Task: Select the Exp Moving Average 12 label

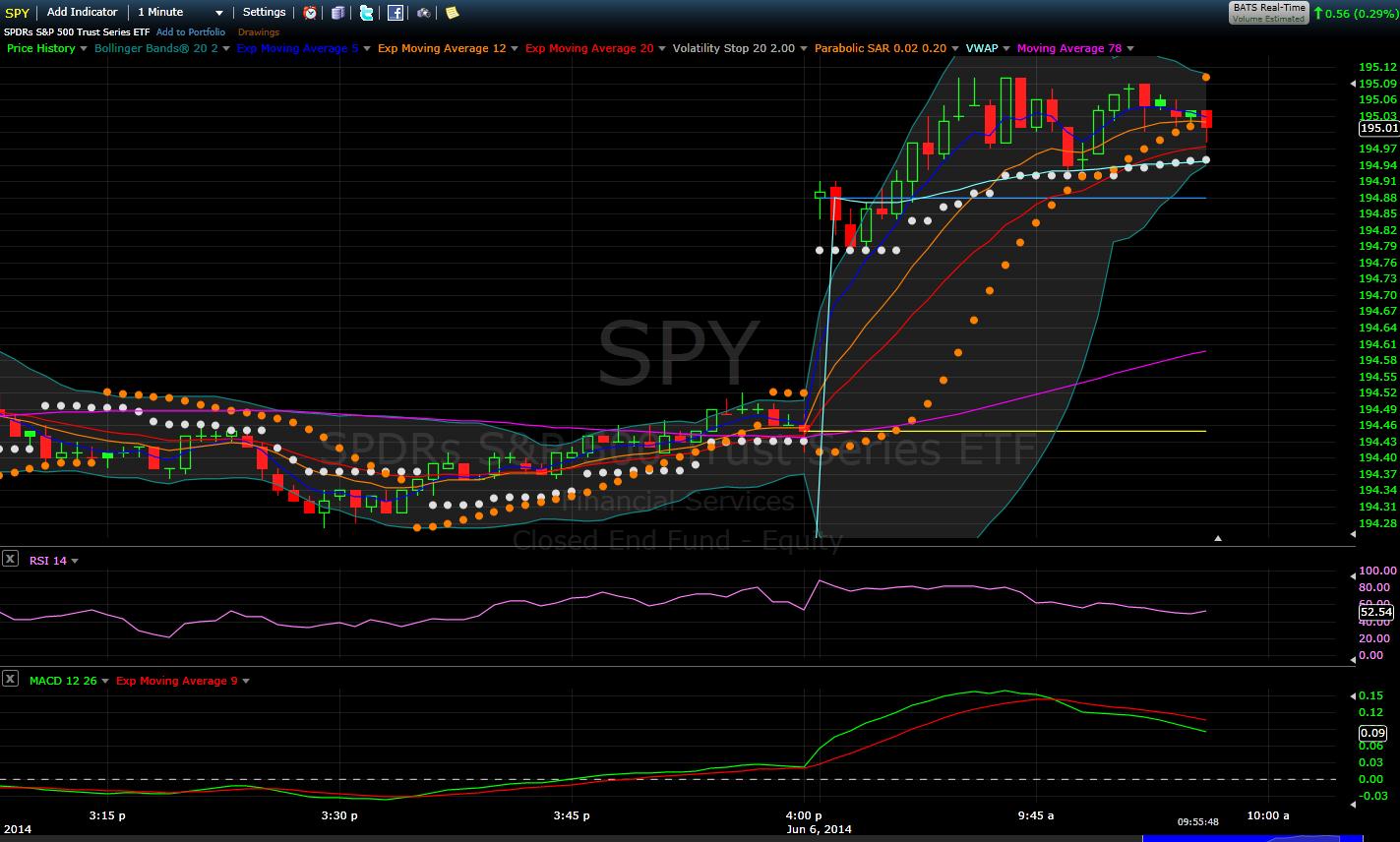Action: click(443, 48)
